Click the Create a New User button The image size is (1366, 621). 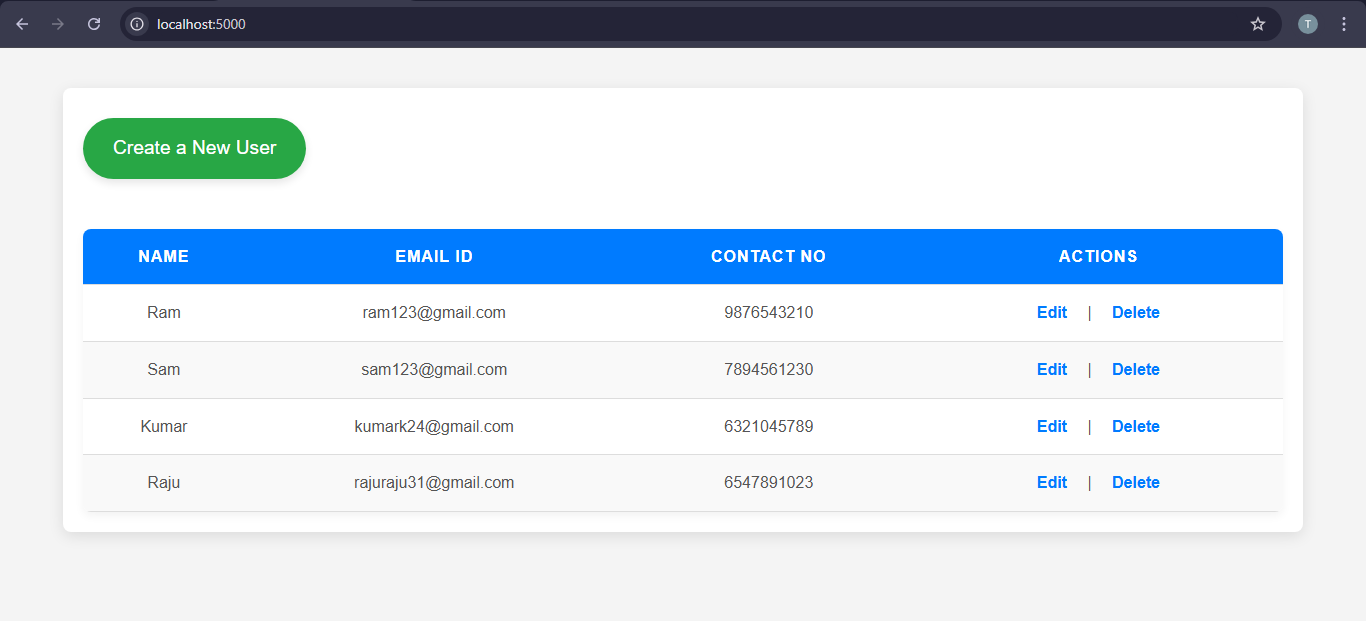click(194, 148)
